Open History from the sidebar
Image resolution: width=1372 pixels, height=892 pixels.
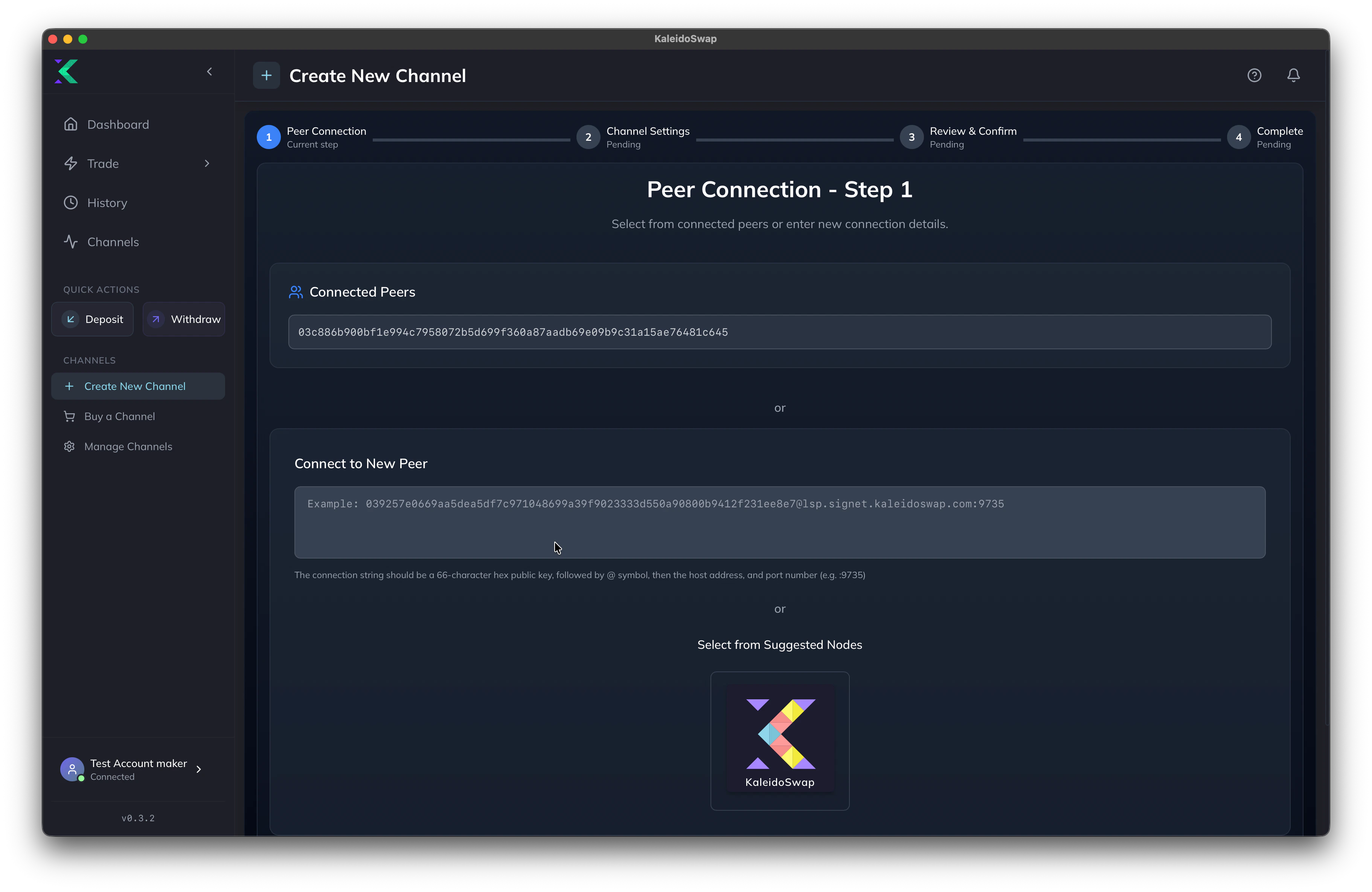point(107,203)
